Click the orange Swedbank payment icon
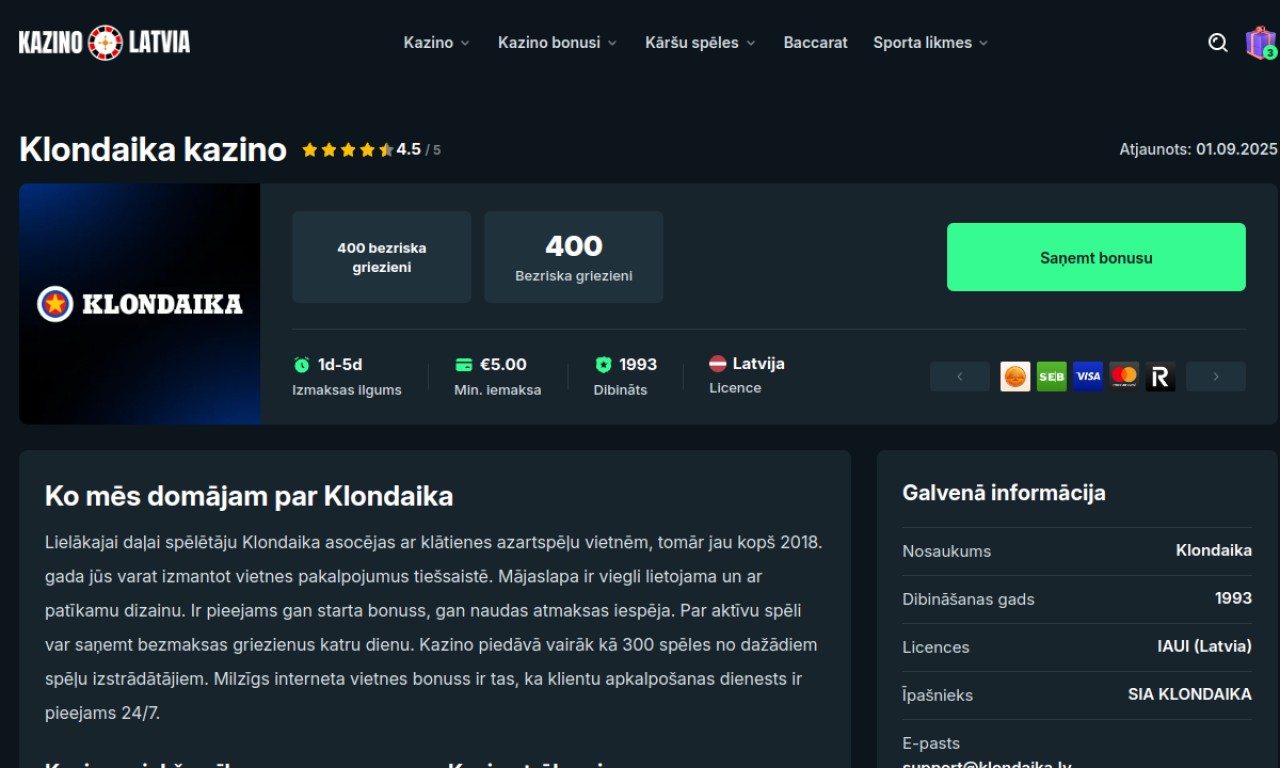Viewport: 1280px width, 768px height. coord(1015,376)
